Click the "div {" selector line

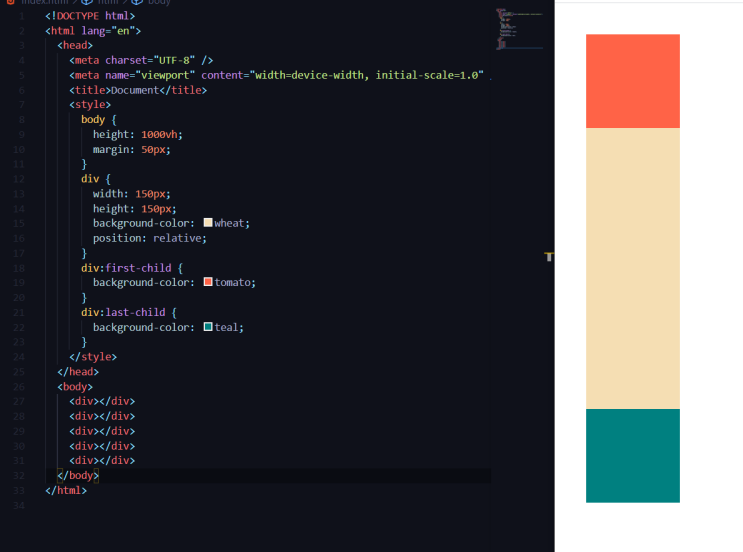coord(96,179)
